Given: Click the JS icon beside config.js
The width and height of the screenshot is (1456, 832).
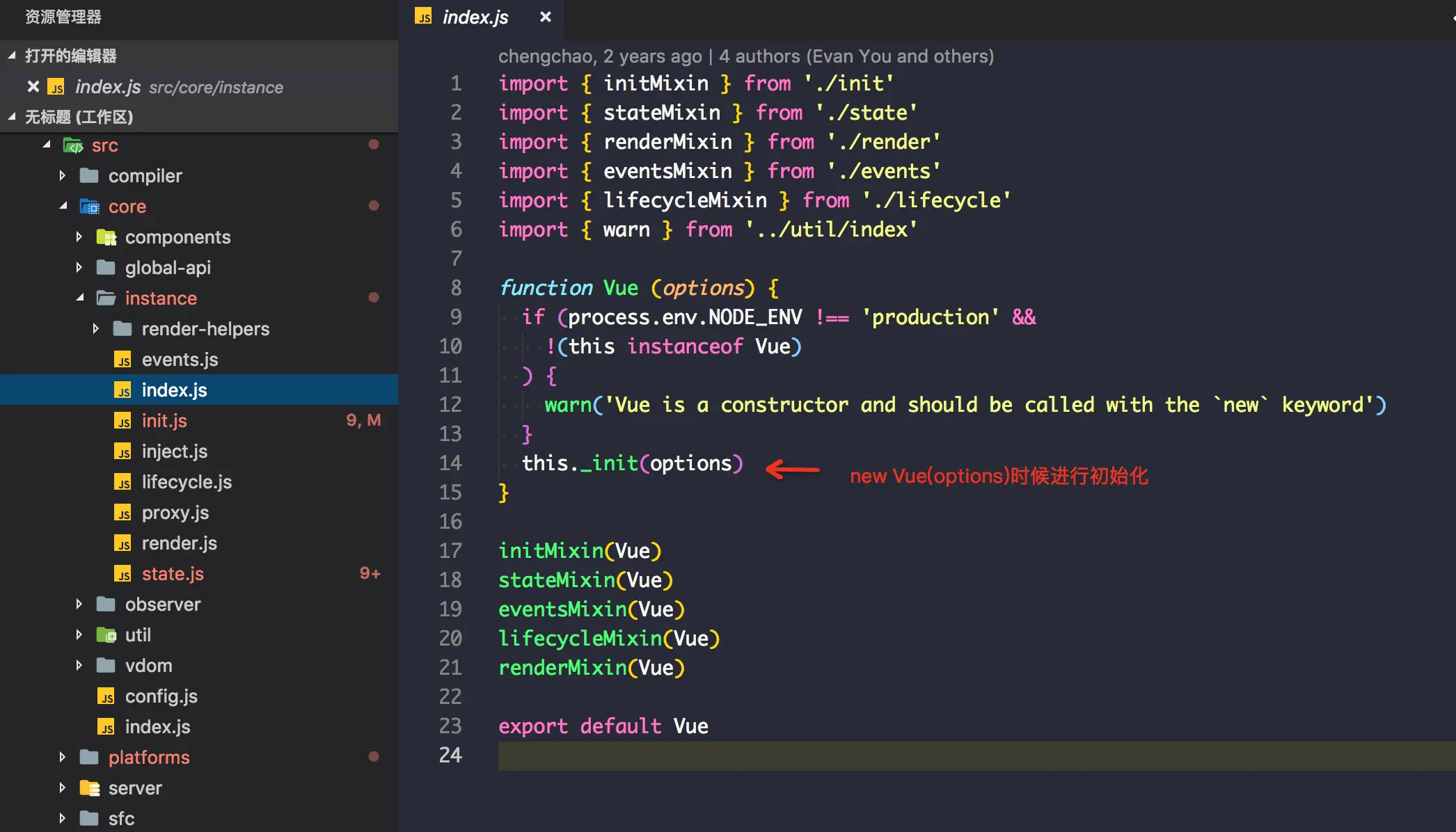Looking at the screenshot, I should (x=106, y=696).
